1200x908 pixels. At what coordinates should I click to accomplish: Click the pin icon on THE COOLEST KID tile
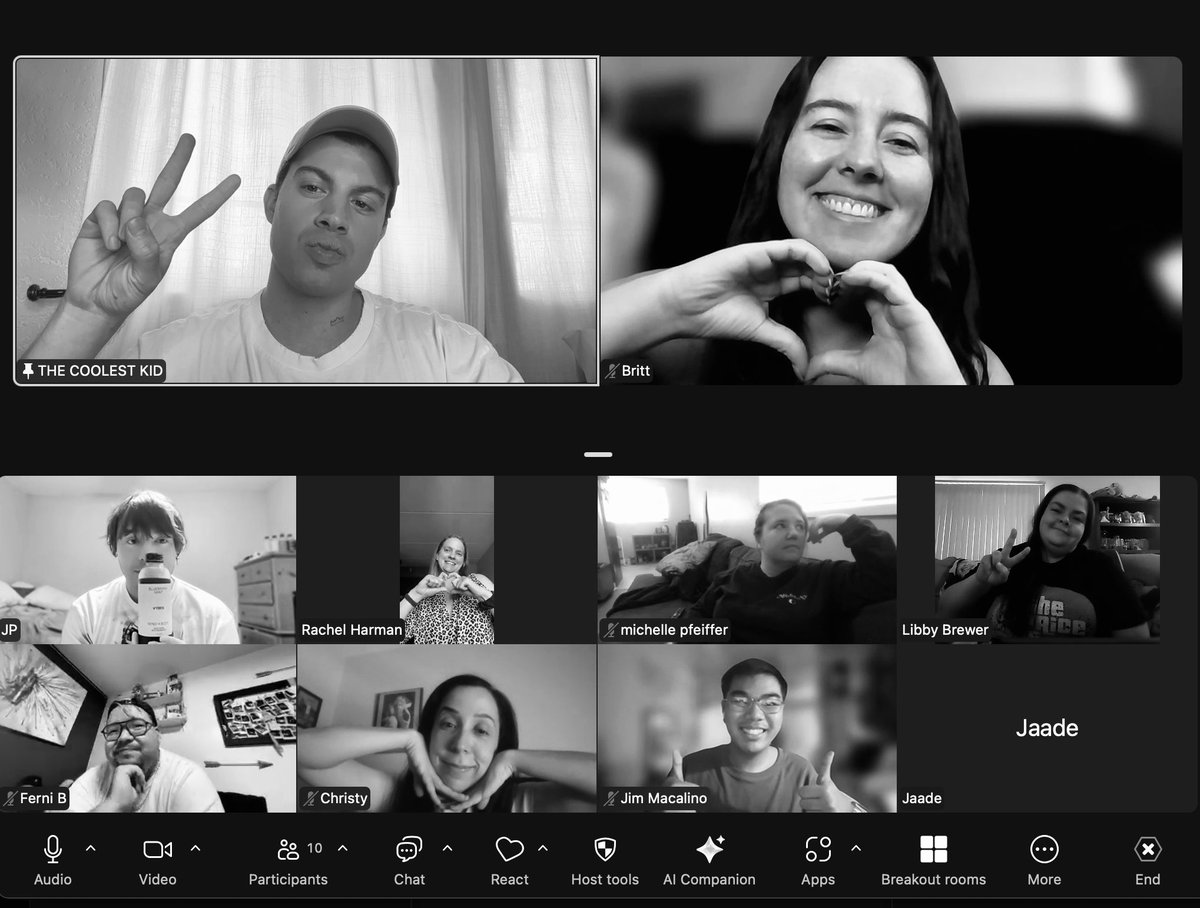click(x=28, y=370)
